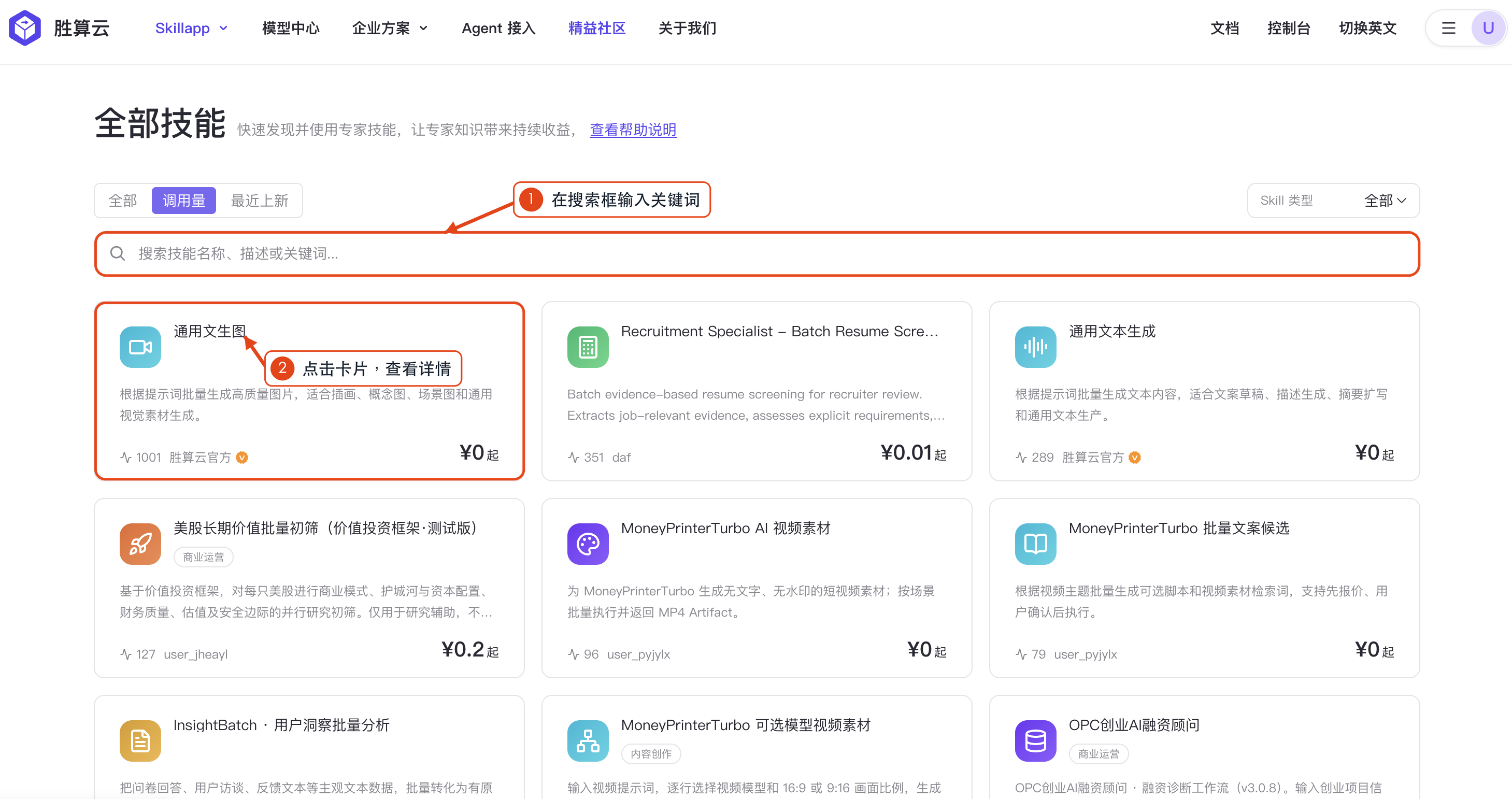
Task: Open InsightBatch · 用户洞察批量分析 card title
Action: coord(281,724)
